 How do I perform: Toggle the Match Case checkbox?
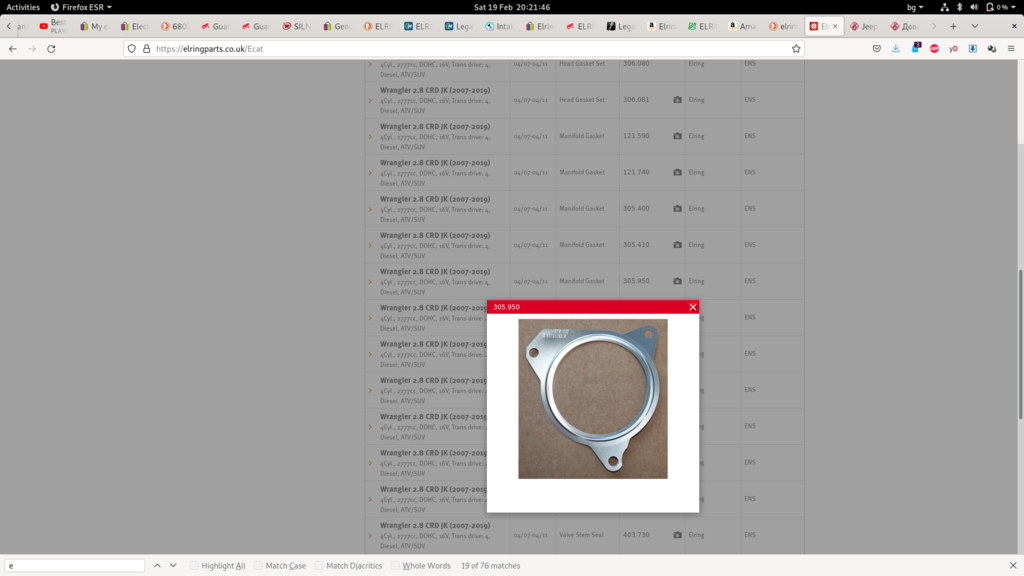(x=258, y=566)
